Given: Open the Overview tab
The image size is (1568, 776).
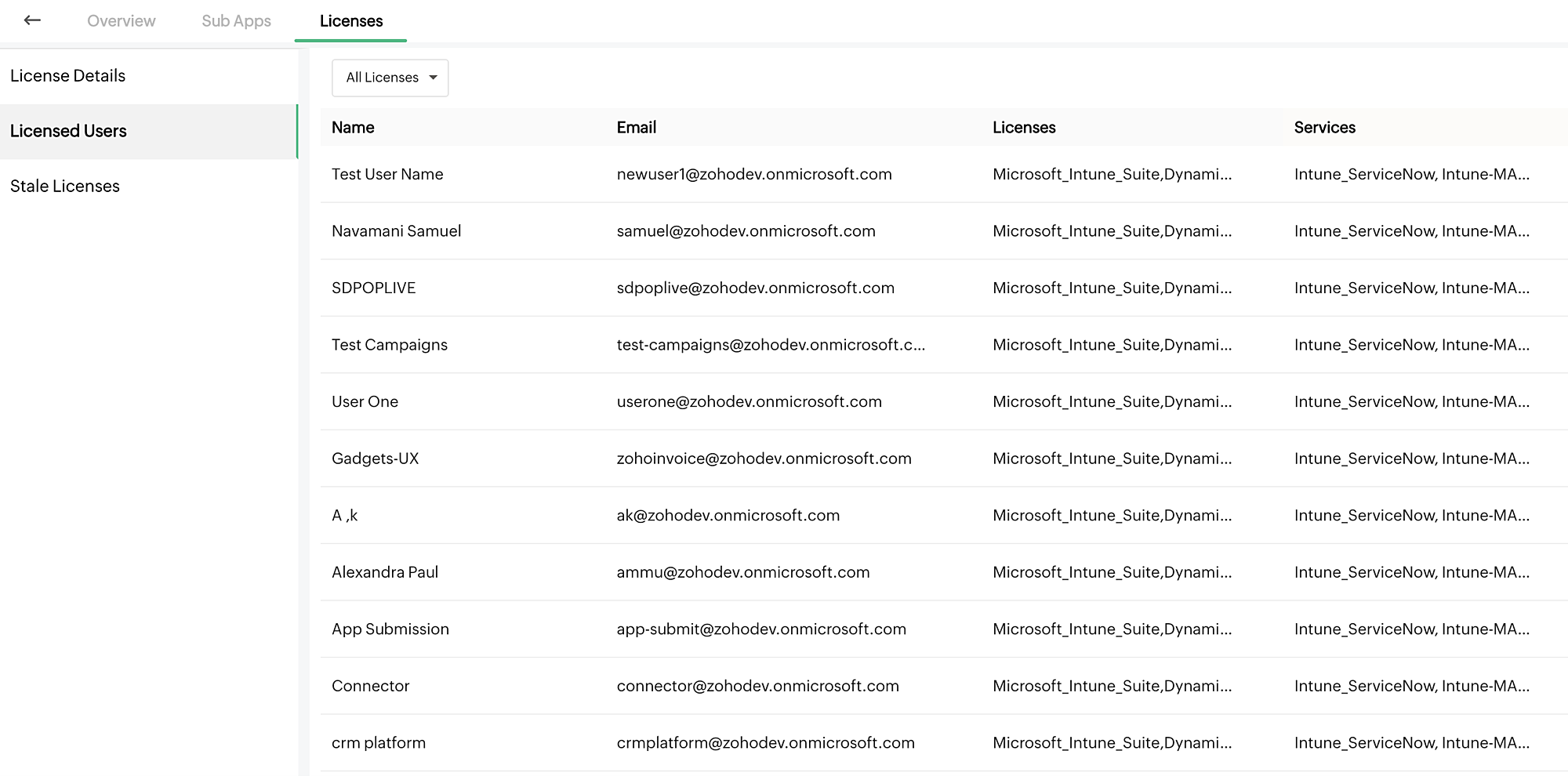Looking at the screenshot, I should pos(122,21).
